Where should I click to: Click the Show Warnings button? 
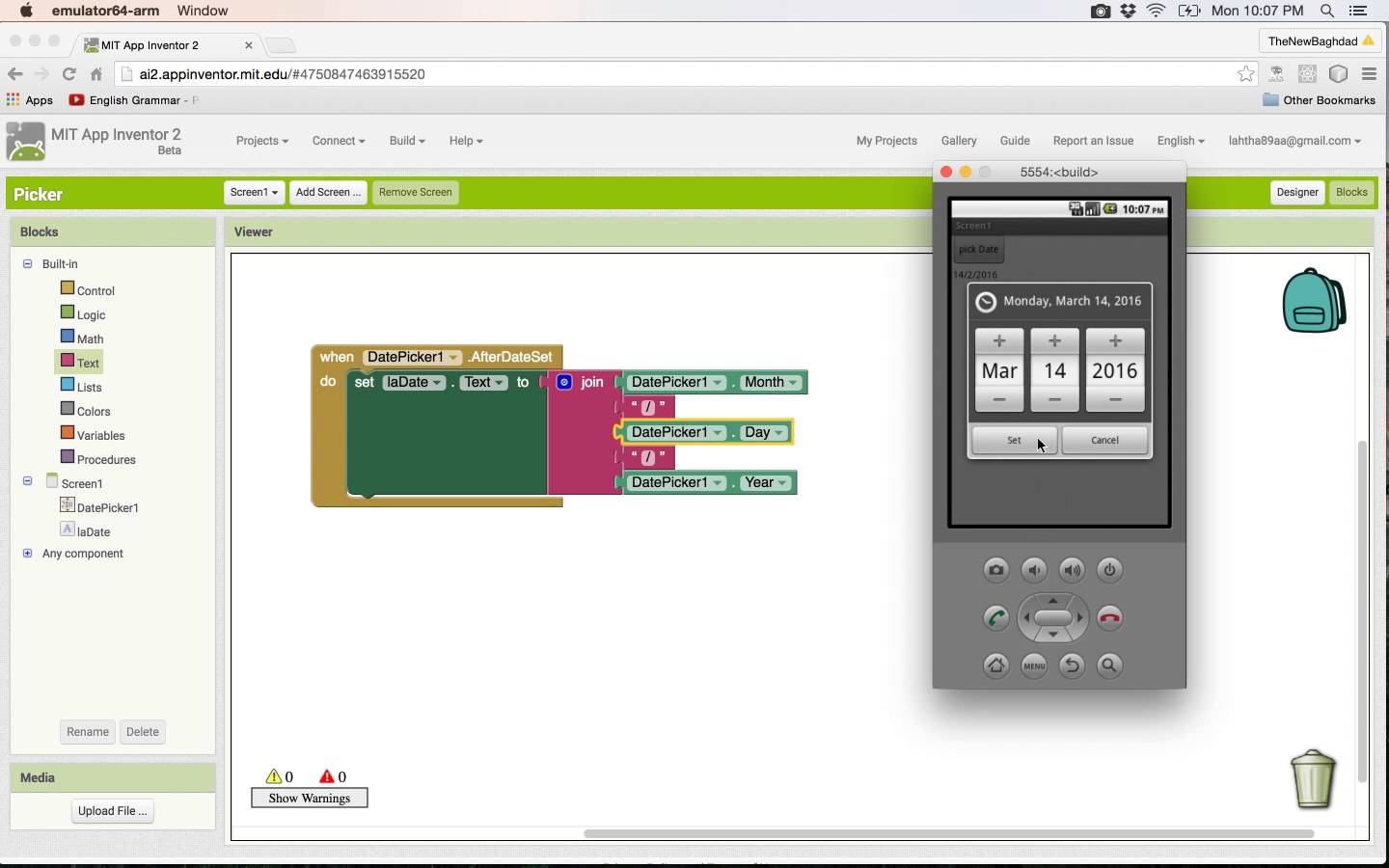[310, 798]
